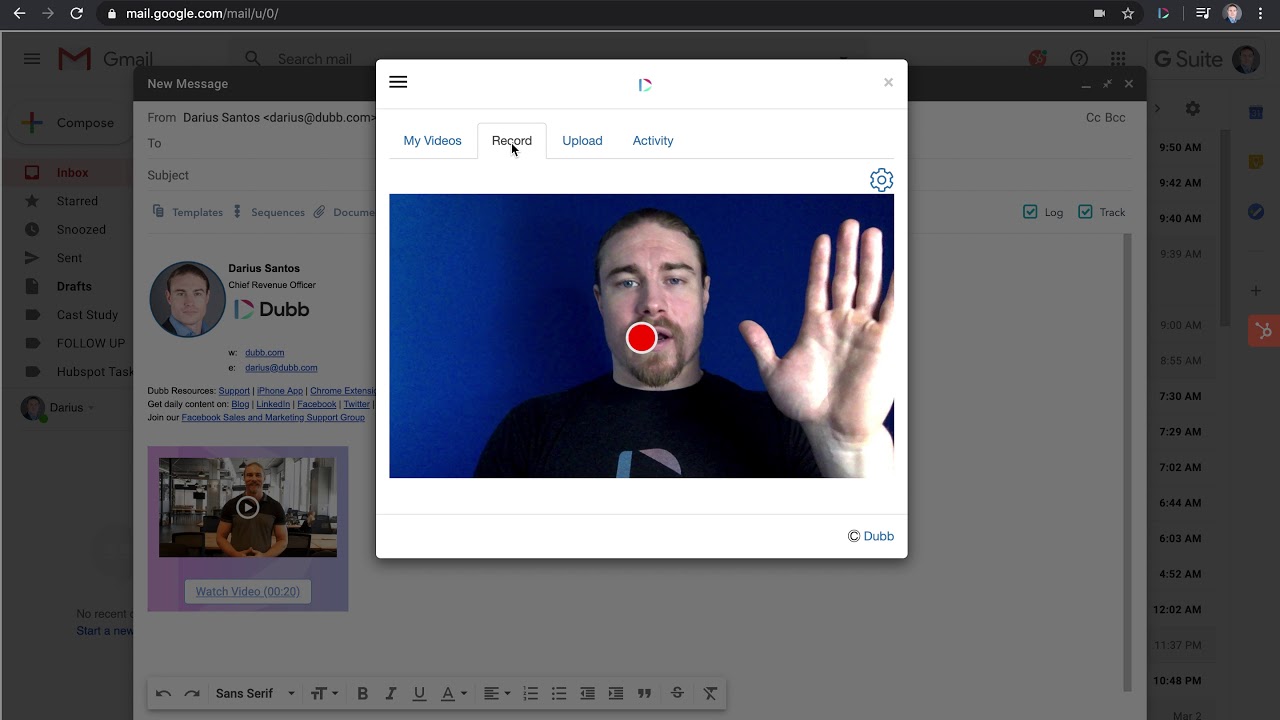Image resolution: width=1280 pixels, height=720 pixels.
Task: Open the Sans Serif font dropdown
Action: [256, 694]
